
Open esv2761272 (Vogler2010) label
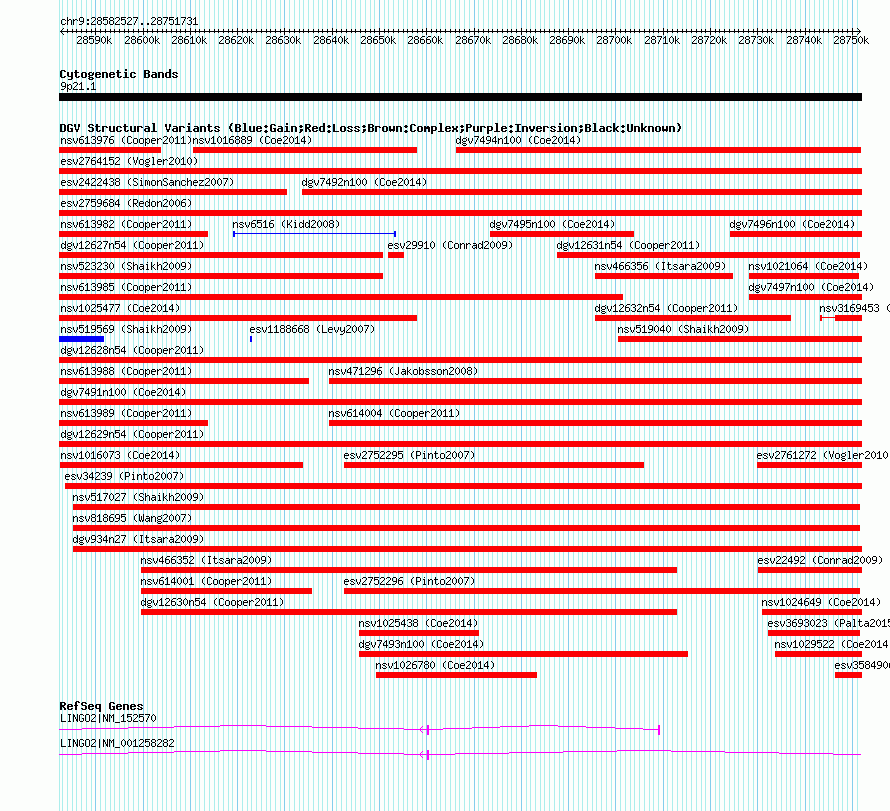point(822,455)
